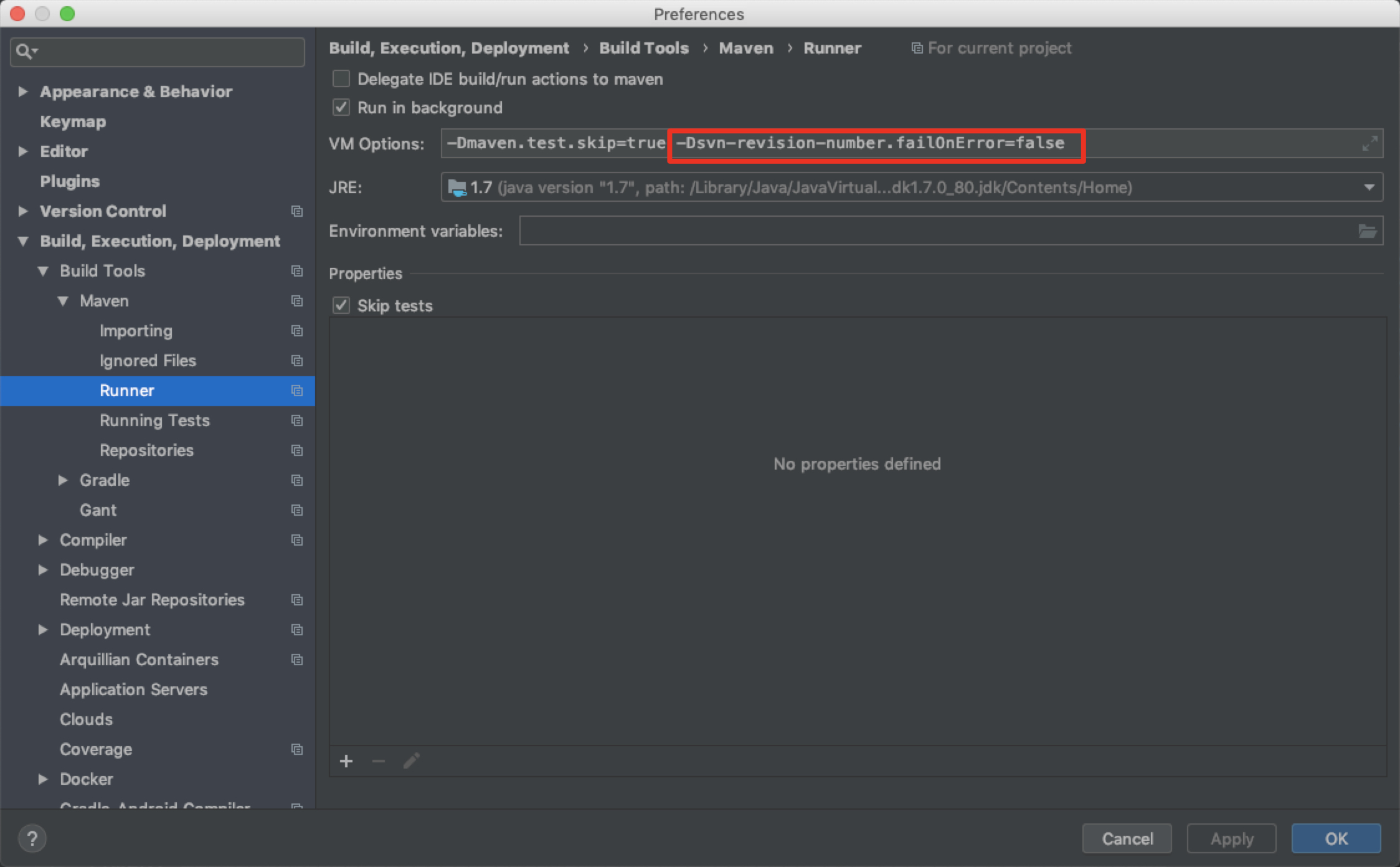Click the folder browse icon for Environment variables
1400x867 pixels.
tap(1368, 230)
